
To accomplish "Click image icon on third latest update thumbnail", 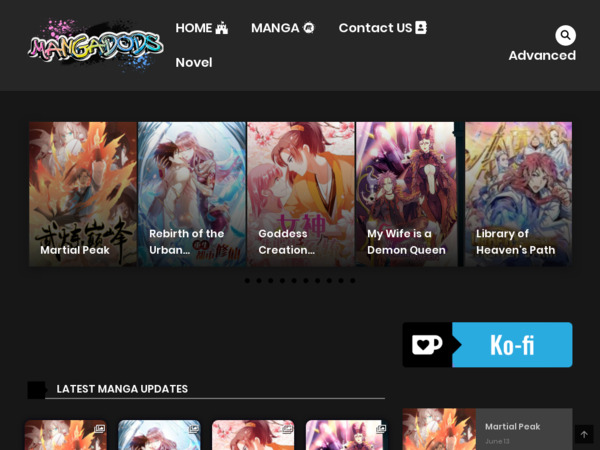I will tap(287, 429).
